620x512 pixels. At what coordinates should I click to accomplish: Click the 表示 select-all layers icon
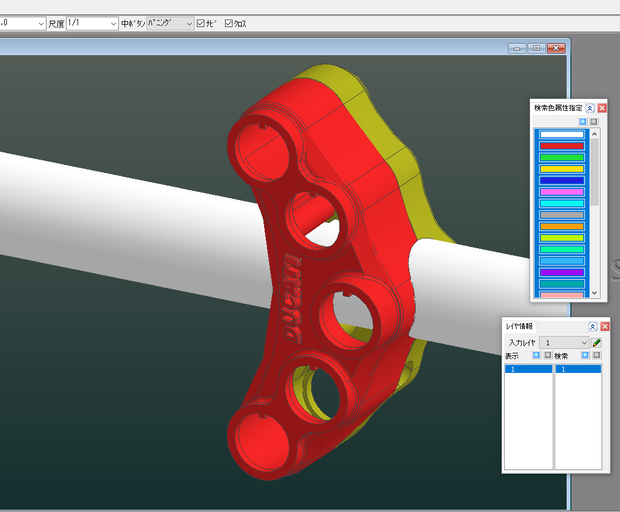coord(536,355)
